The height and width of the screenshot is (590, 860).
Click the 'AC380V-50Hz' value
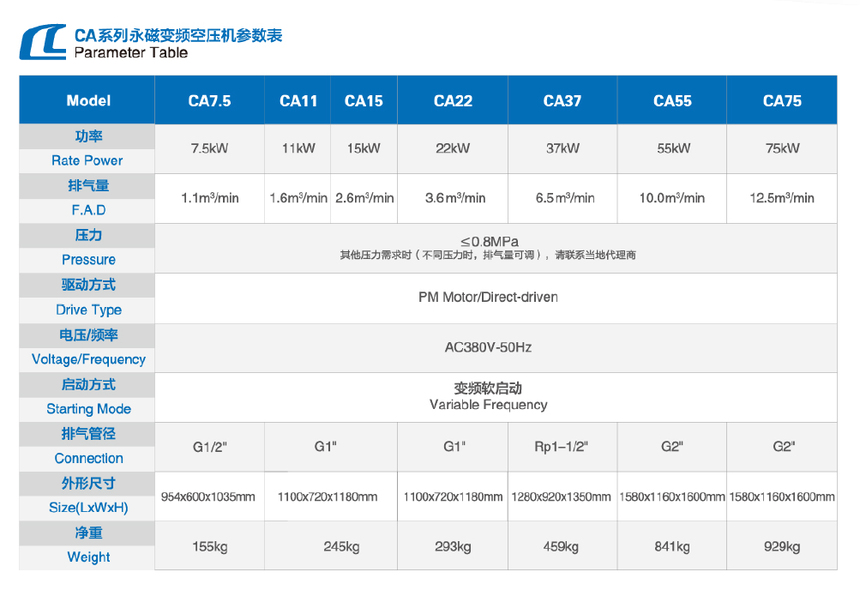click(x=488, y=347)
